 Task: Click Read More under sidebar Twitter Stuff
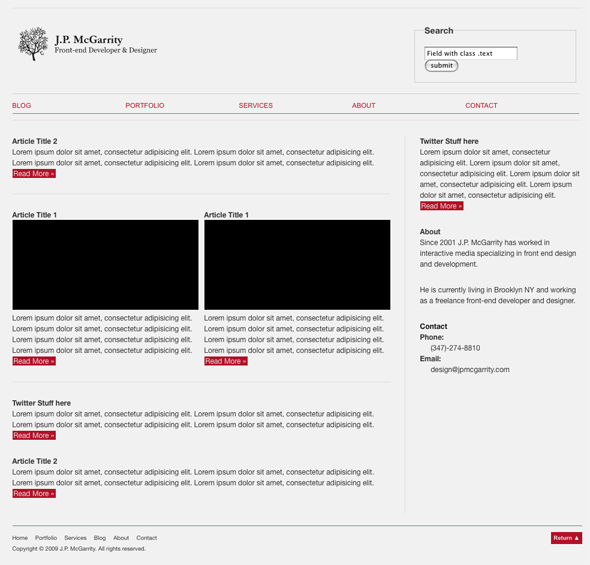pyautogui.click(x=441, y=206)
